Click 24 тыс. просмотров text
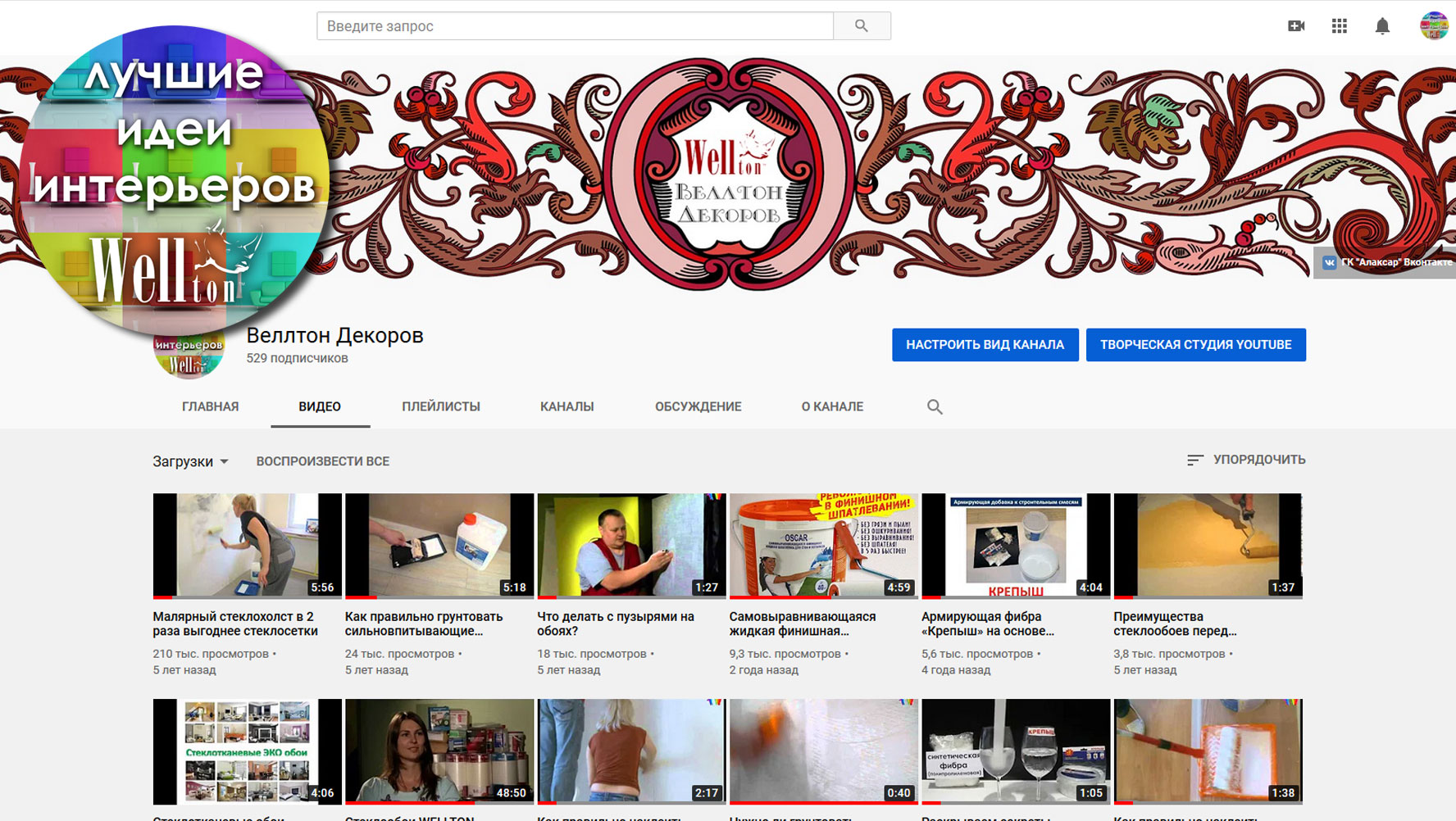1456x821 pixels. tap(399, 654)
